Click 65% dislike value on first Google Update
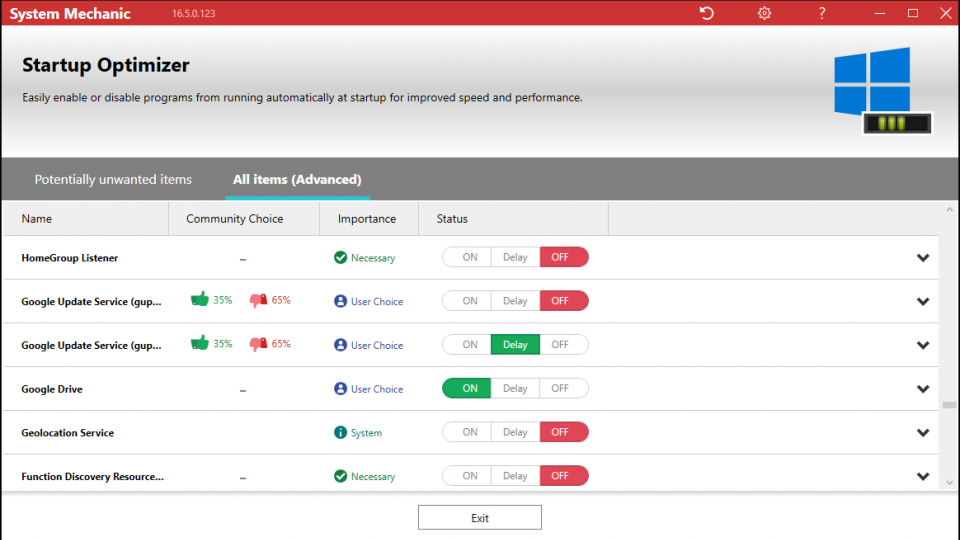960x540 pixels. [x=281, y=300]
